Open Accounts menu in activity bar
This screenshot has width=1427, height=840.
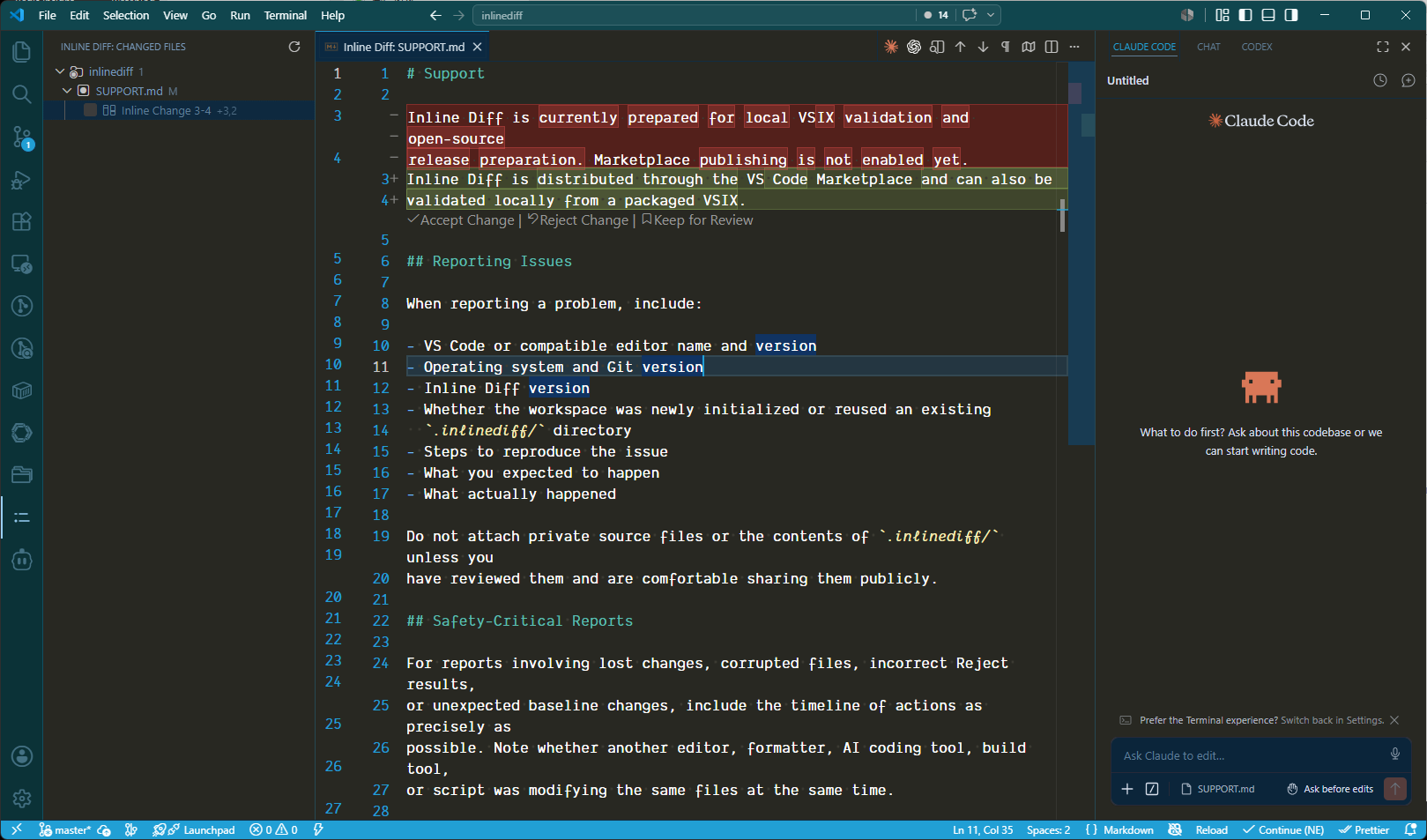pos(22,756)
